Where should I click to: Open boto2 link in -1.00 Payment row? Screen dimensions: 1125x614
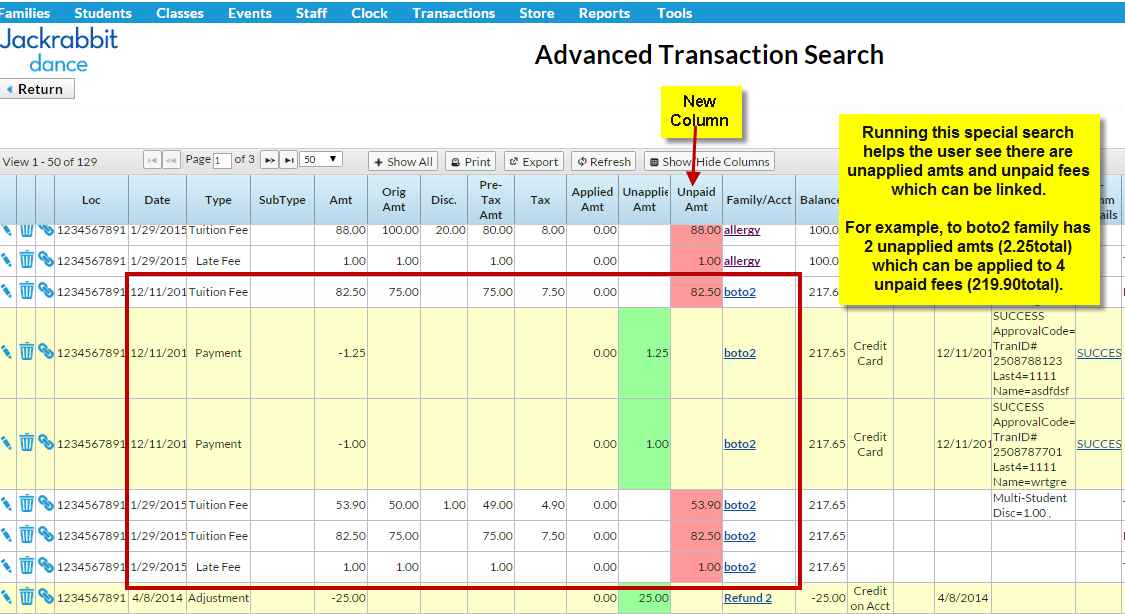coord(740,443)
